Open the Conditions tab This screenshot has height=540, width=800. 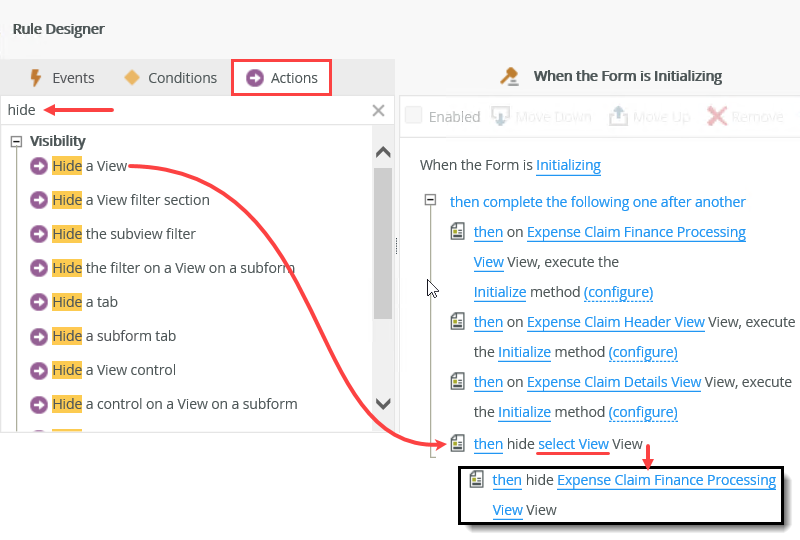(170, 78)
